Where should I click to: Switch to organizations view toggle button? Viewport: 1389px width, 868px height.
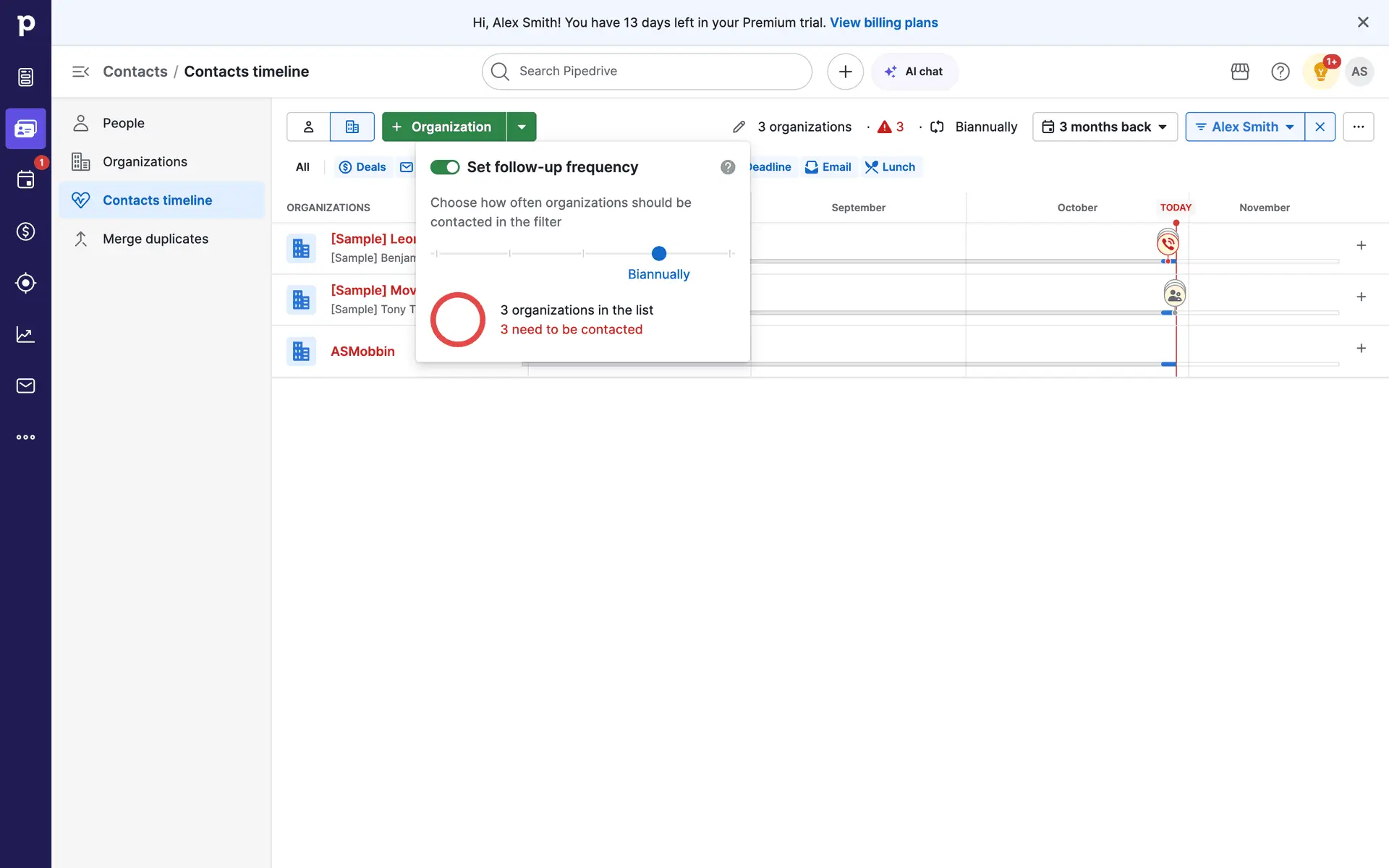coord(352,127)
